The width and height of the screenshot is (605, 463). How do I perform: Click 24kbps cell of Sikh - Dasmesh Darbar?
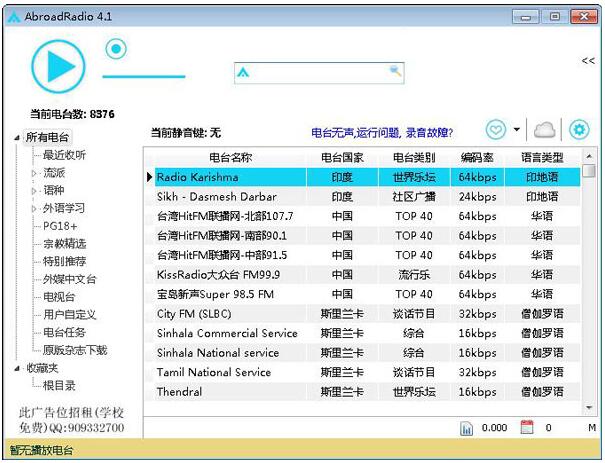[x=477, y=197]
